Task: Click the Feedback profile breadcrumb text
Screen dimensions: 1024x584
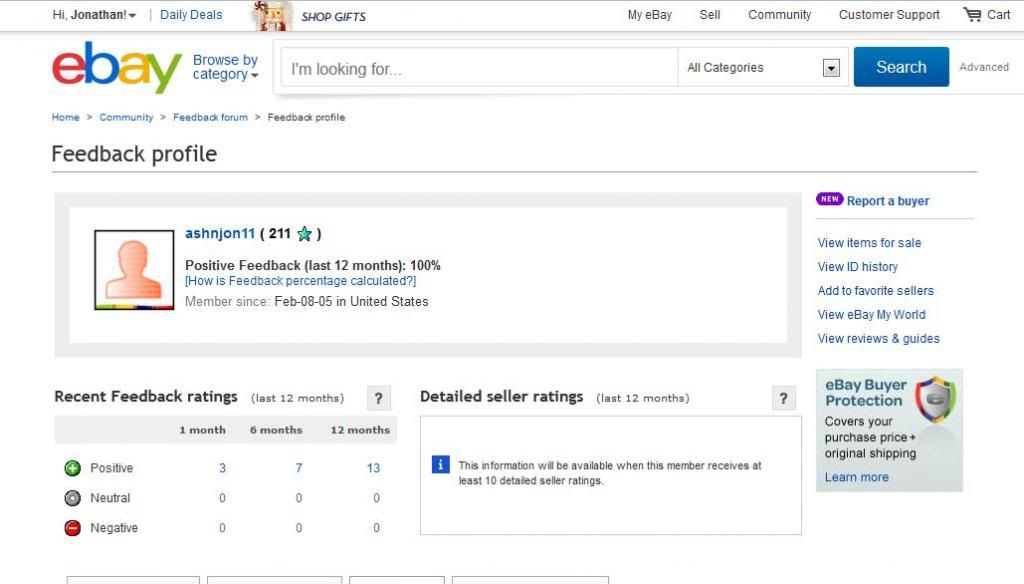Action: coord(306,118)
